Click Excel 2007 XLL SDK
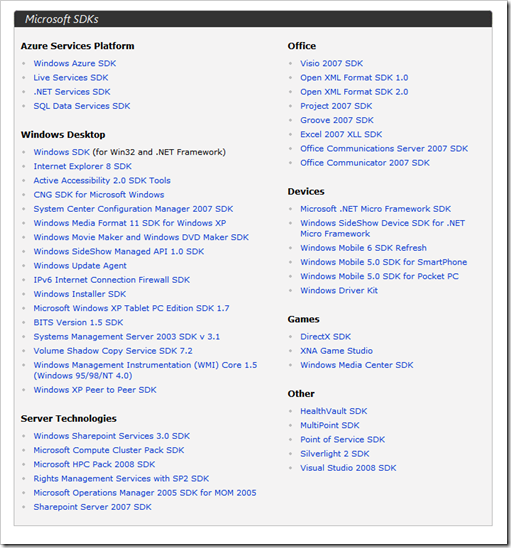Viewport: 511px width, 548px height. click(x=341, y=134)
